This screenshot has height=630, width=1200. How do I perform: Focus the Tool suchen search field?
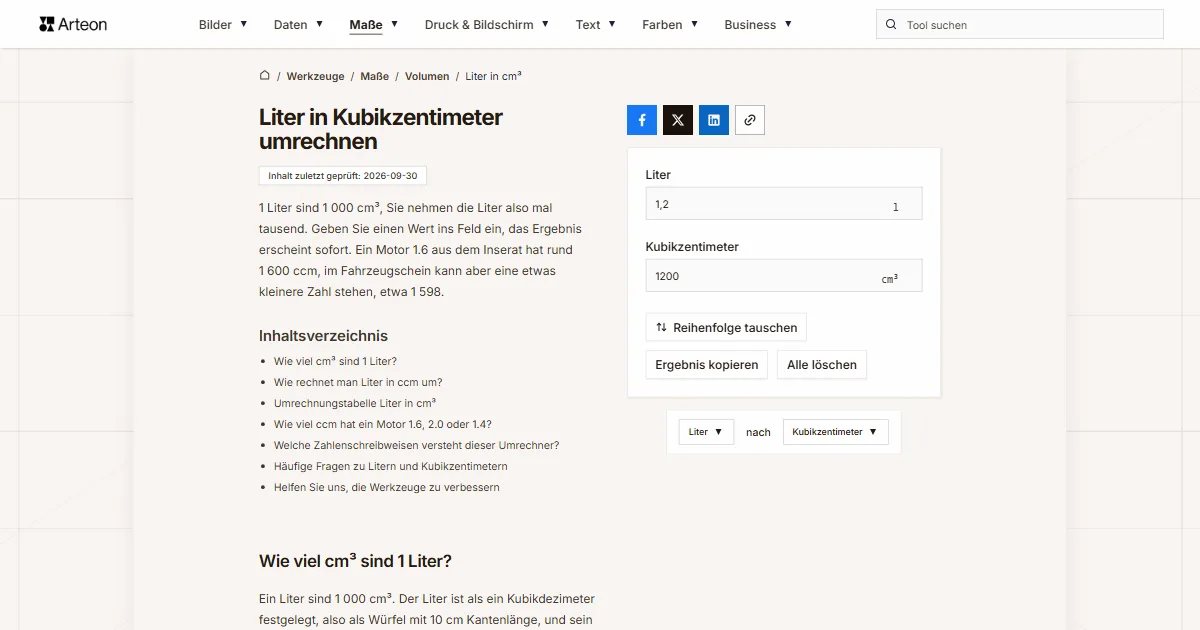[x=1020, y=25]
